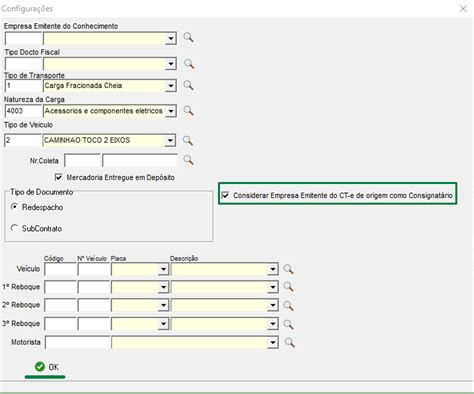Open 3º Reboque search magnifier
This screenshot has width=474, height=394.
click(288, 324)
